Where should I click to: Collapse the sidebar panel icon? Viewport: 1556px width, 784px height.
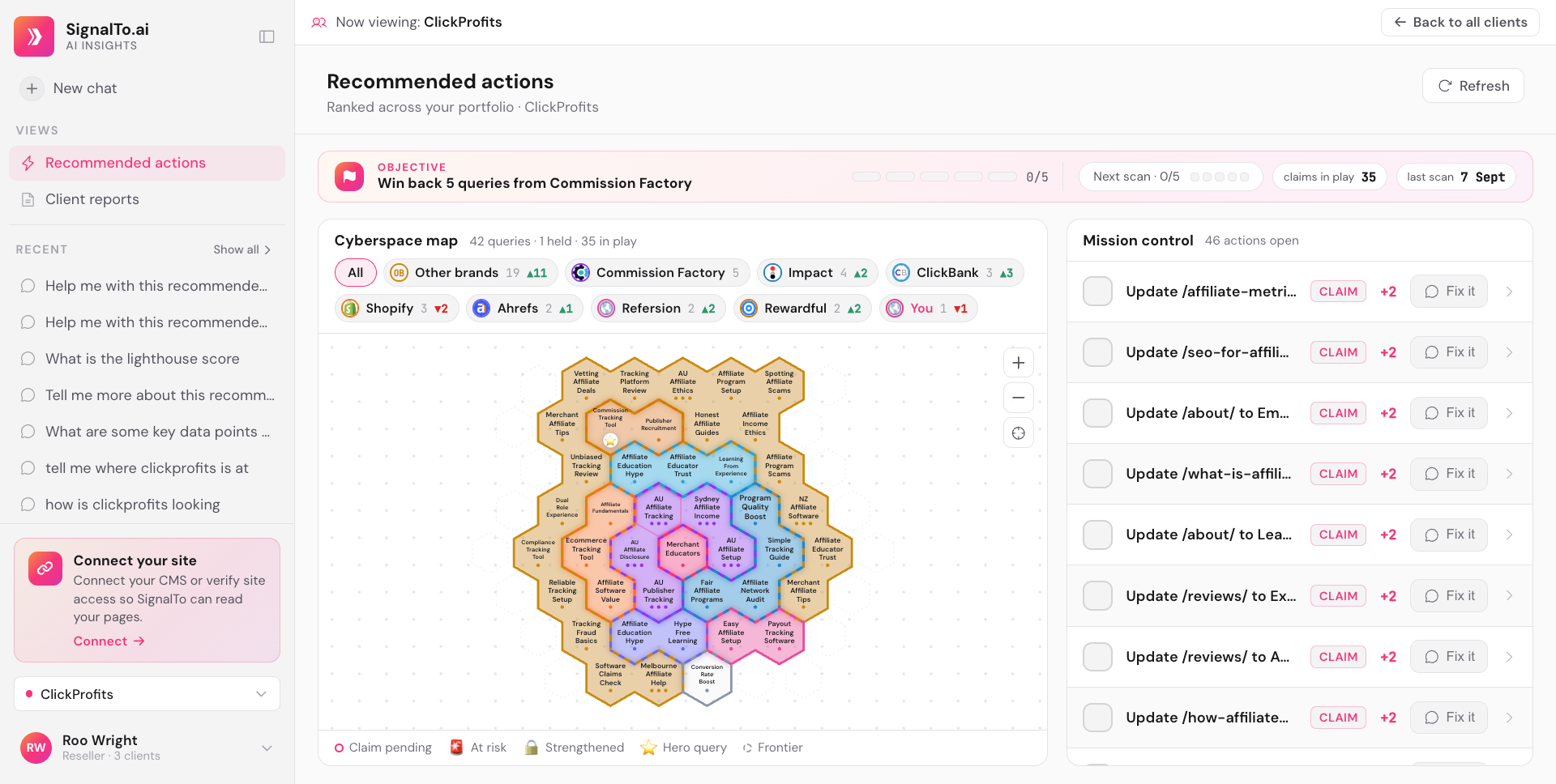coord(267,36)
